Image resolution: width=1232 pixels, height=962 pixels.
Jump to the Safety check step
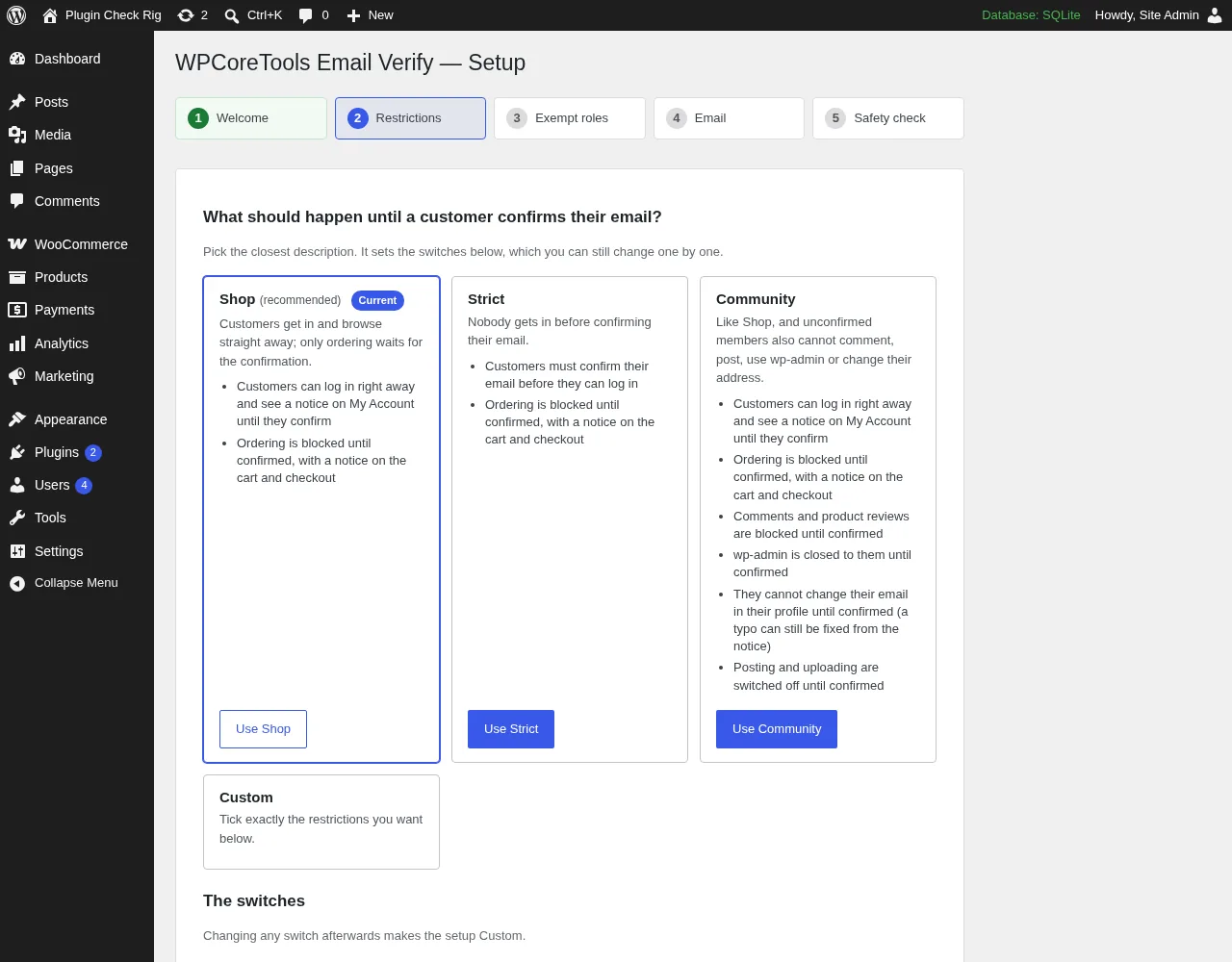[x=888, y=118]
